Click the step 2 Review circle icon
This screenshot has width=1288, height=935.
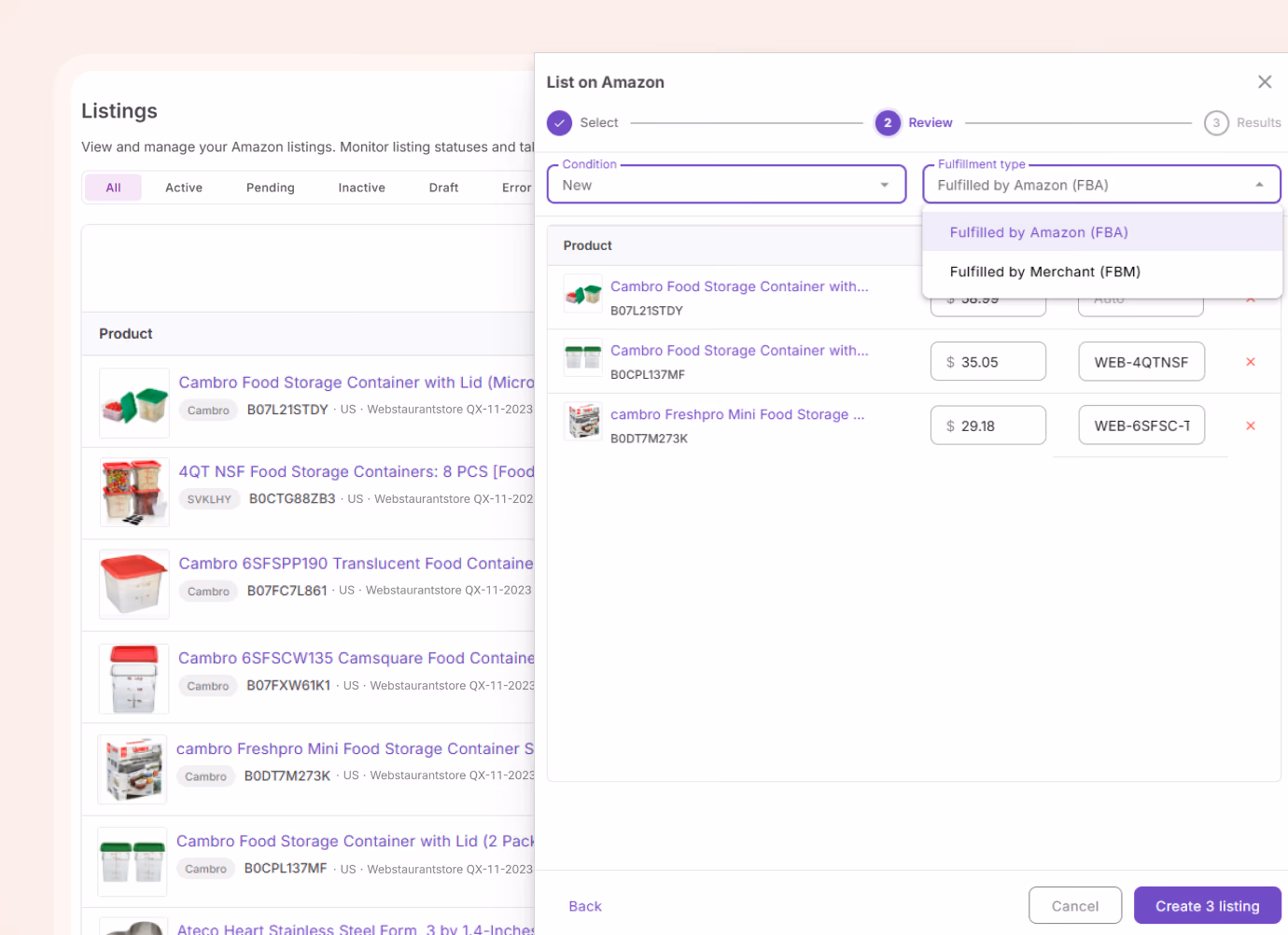click(x=888, y=123)
